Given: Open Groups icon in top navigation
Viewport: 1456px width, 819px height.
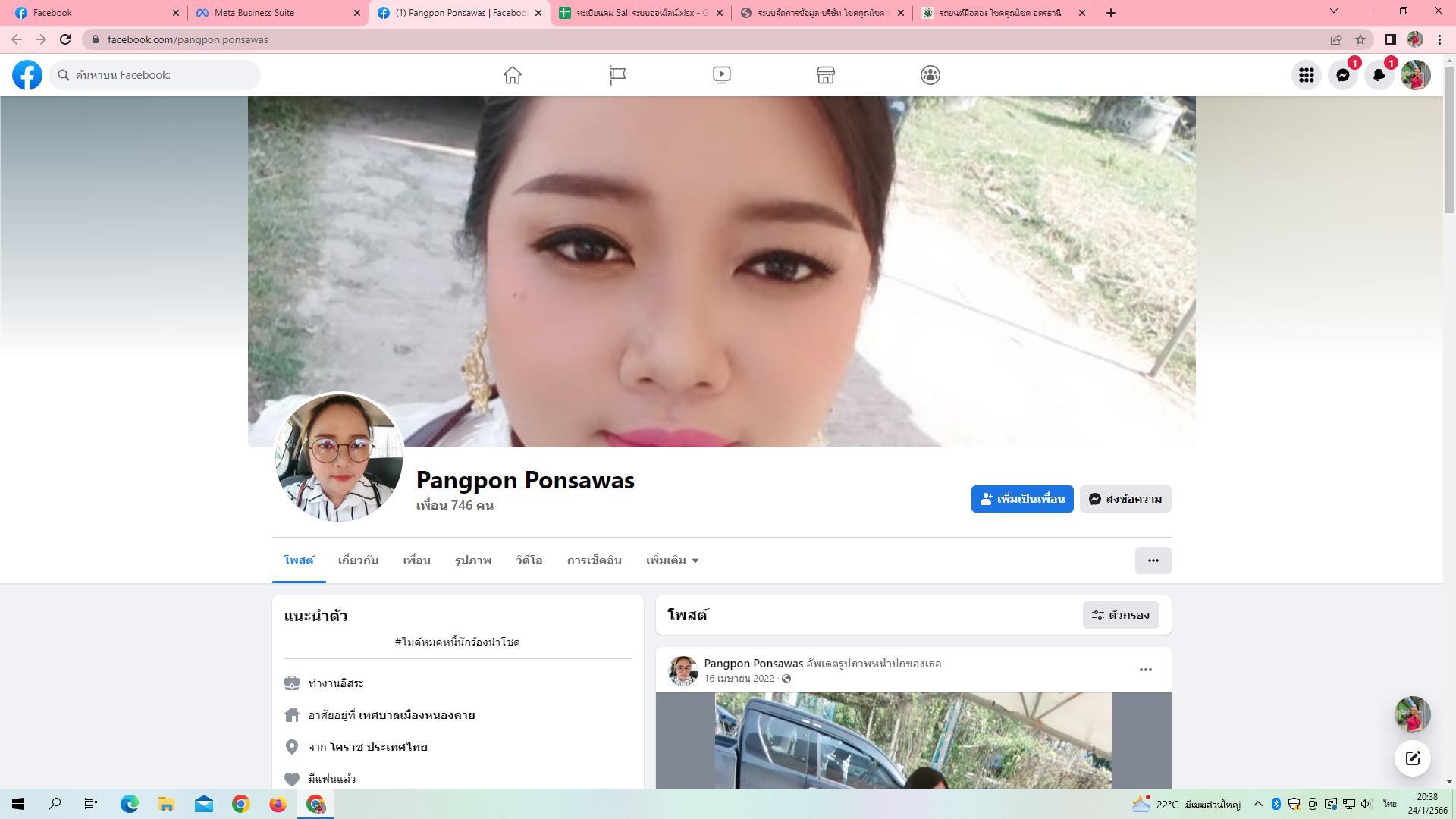Looking at the screenshot, I should click(x=930, y=75).
